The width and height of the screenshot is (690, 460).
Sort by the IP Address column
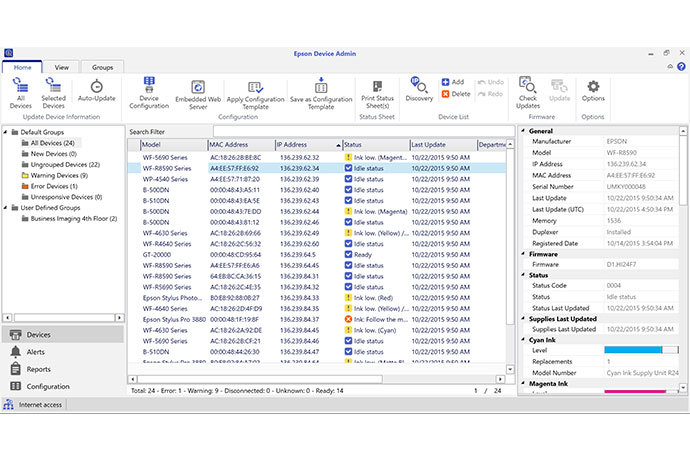[x=308, y=144]
